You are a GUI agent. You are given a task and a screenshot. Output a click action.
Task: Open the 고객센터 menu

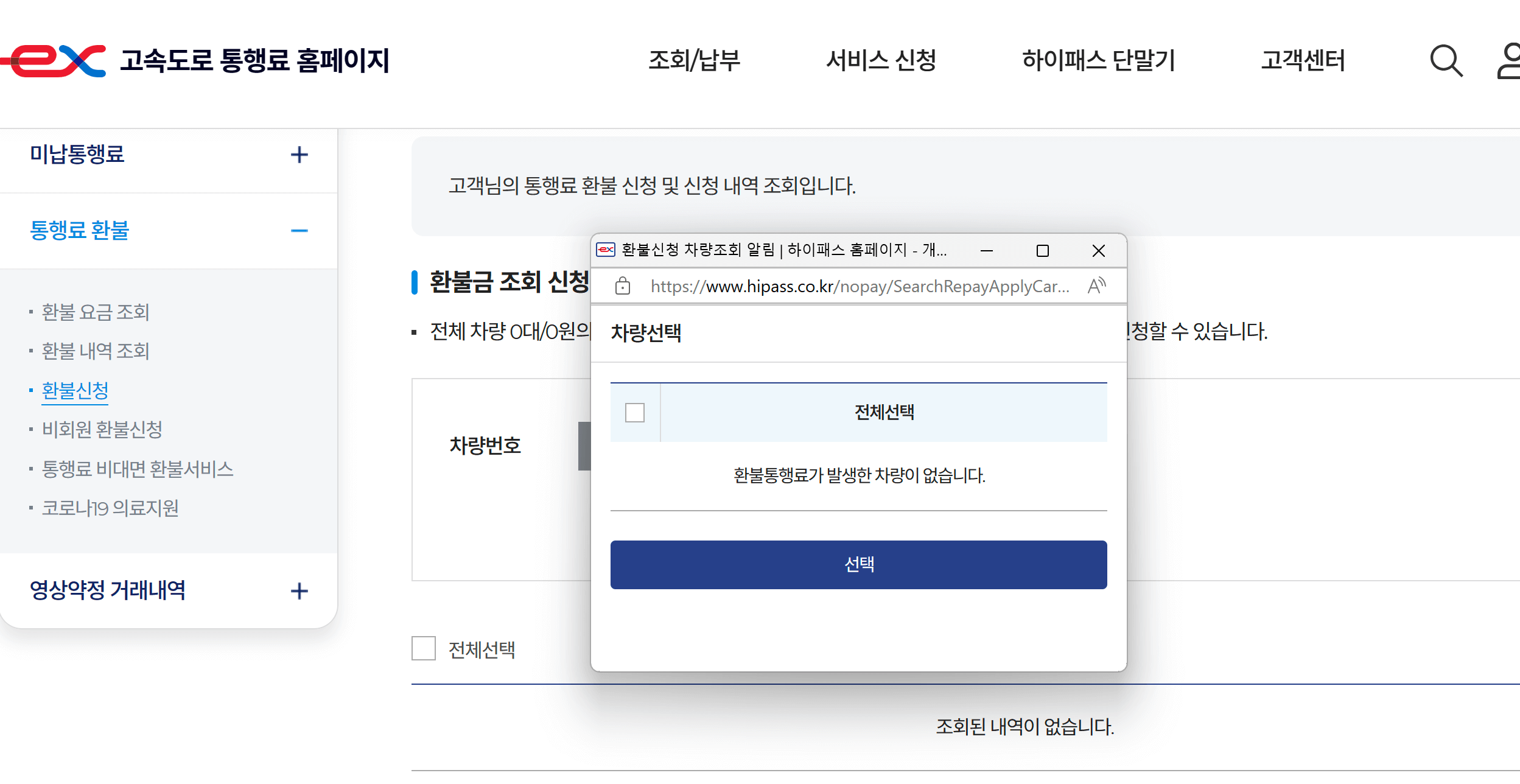click(1303, 60)
